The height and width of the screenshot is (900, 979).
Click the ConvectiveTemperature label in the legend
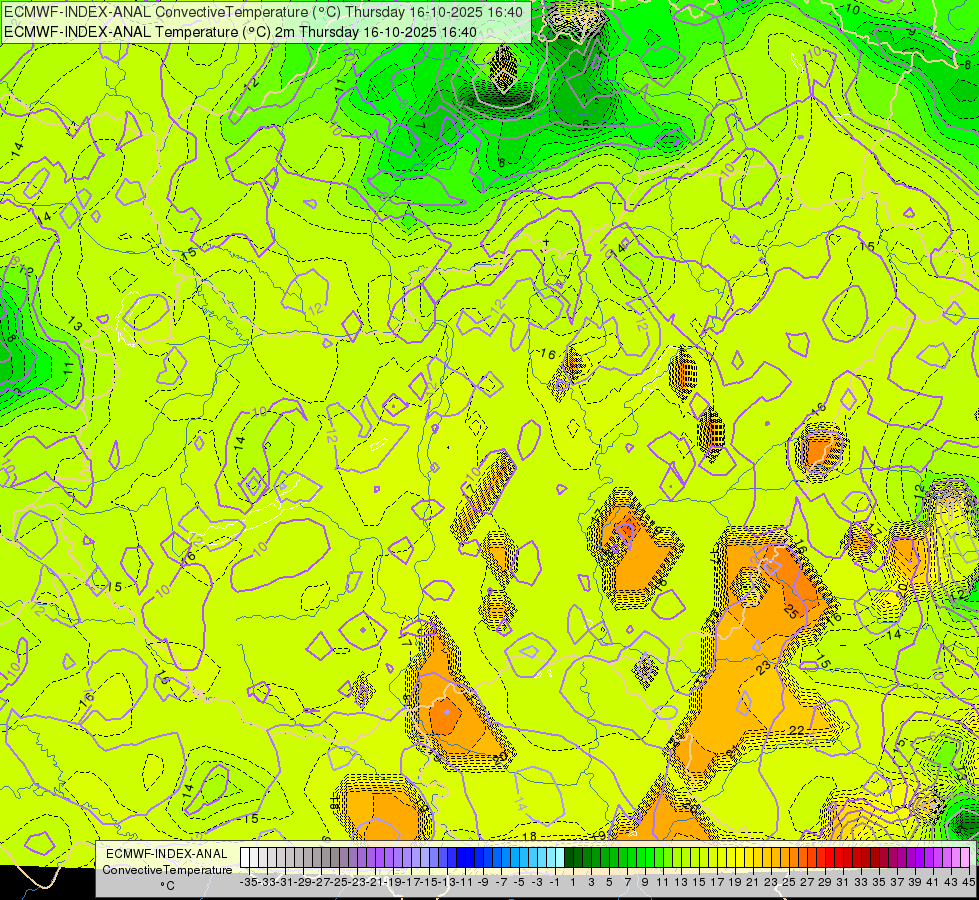[167, 870]
